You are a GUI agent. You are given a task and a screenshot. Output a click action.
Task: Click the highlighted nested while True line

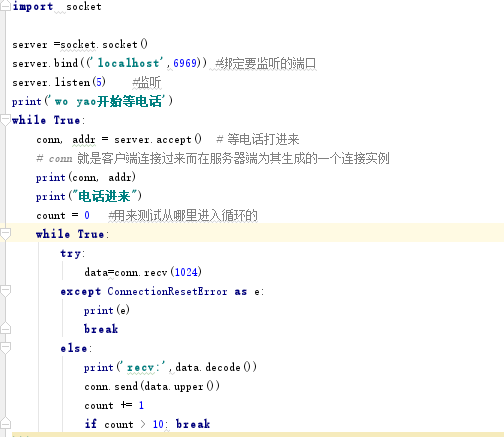click(x=252, y=233)
